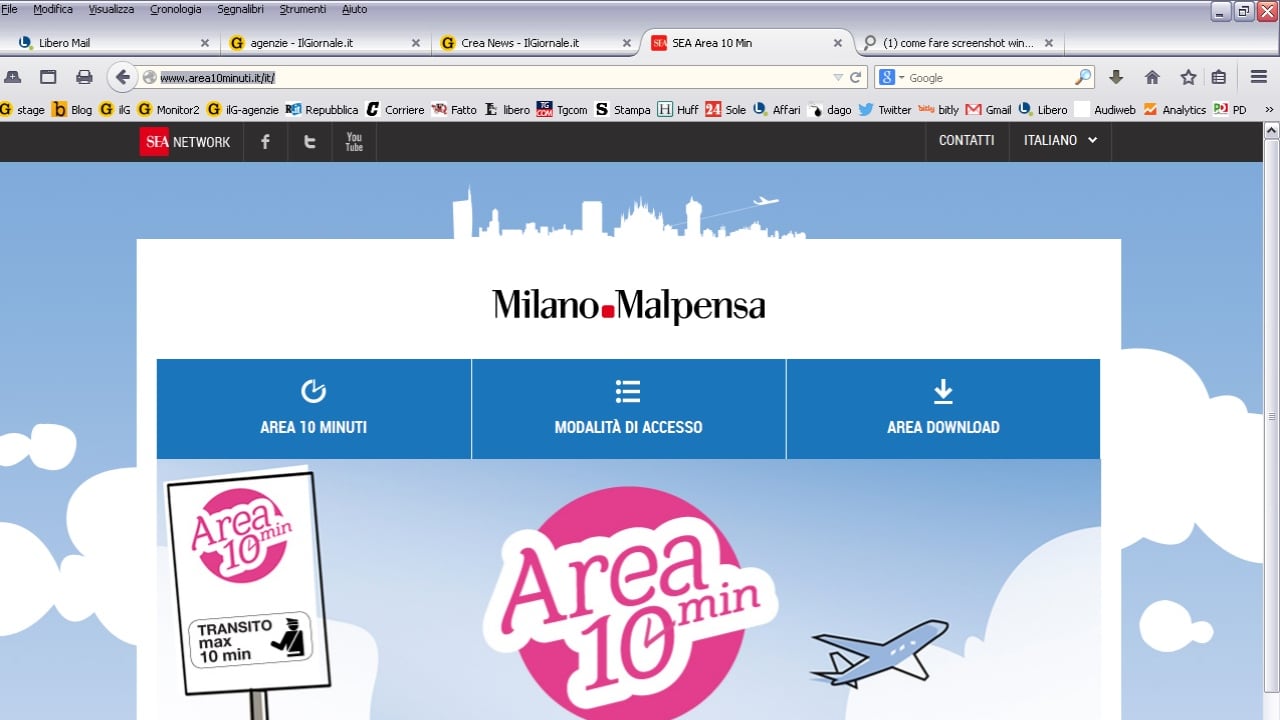
Task: Open the Modifica menu
Action: (53, 9)
